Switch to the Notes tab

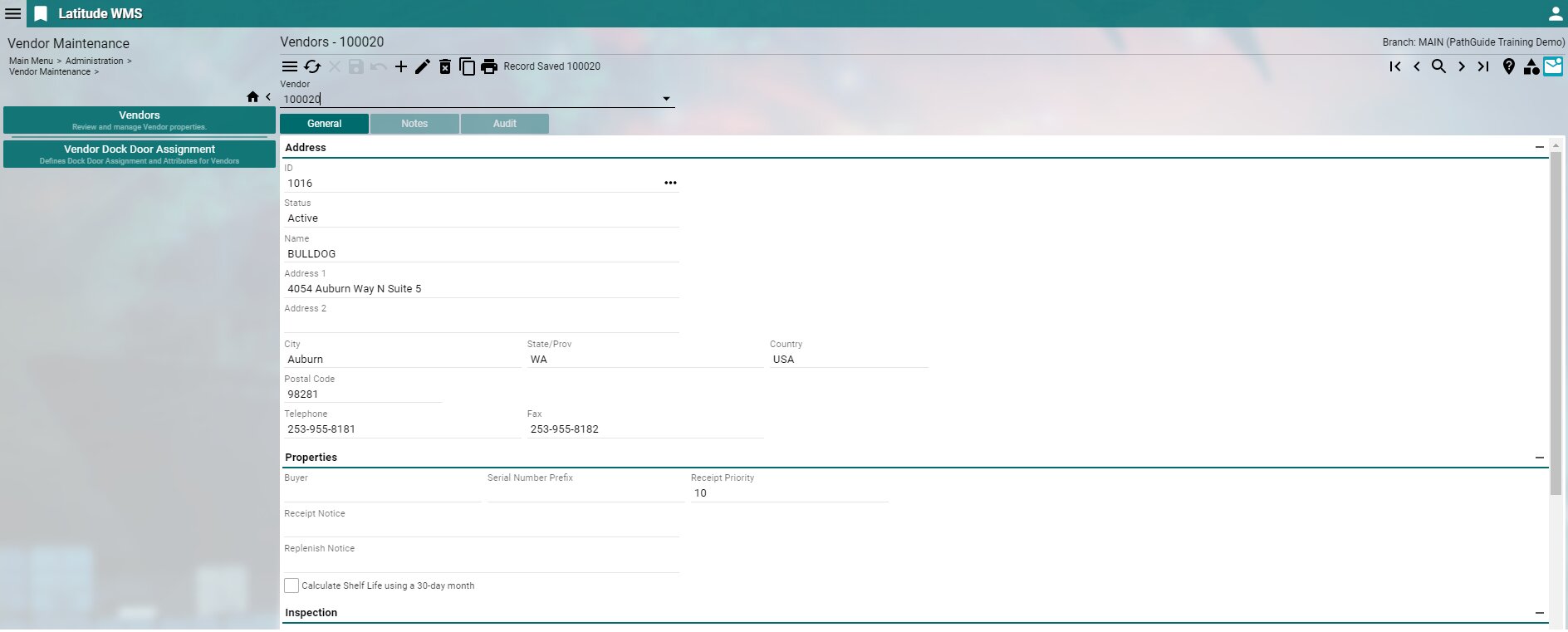click(x=414, y=124)
